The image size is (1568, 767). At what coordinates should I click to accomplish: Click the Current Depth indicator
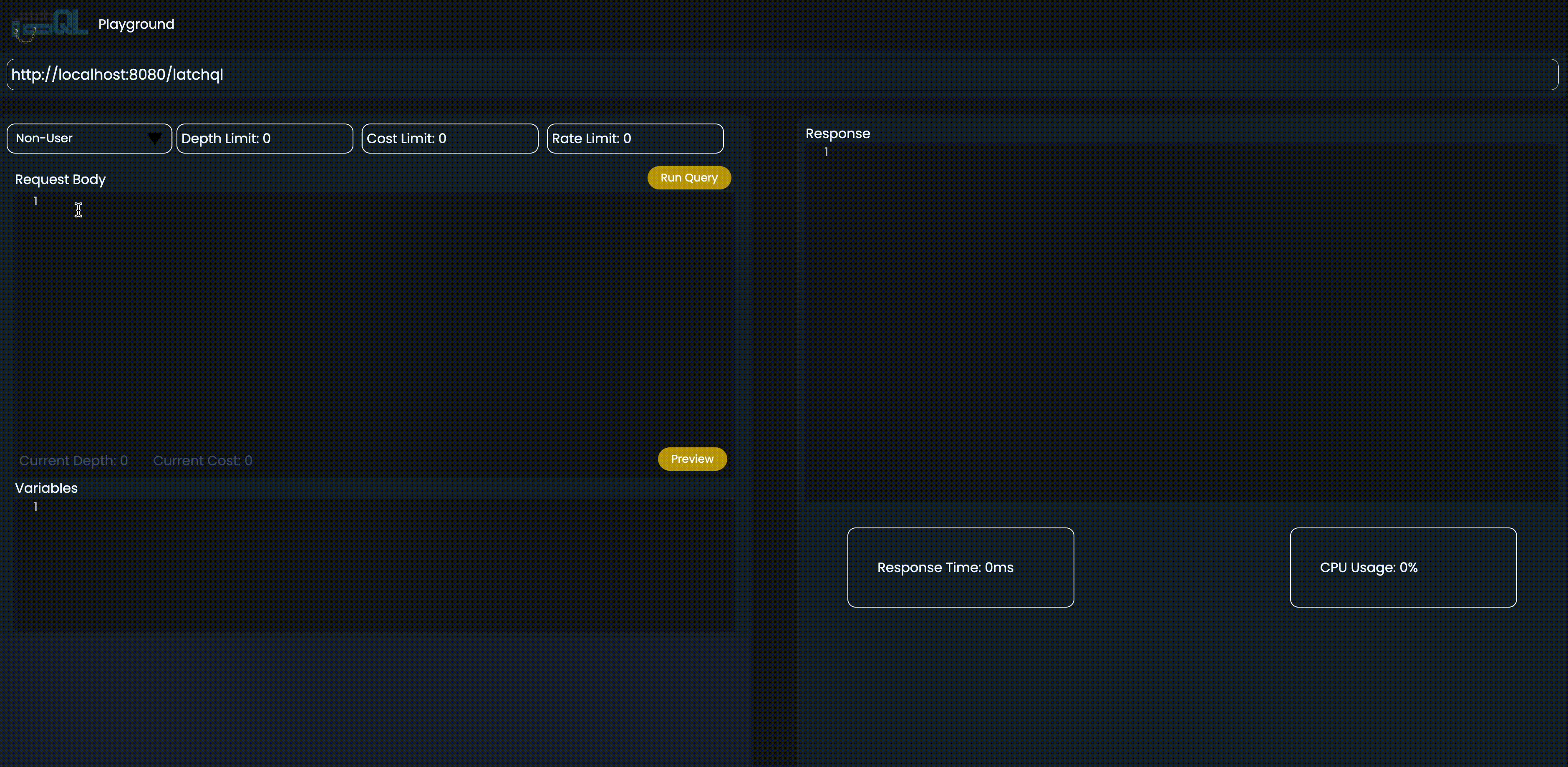74,461
